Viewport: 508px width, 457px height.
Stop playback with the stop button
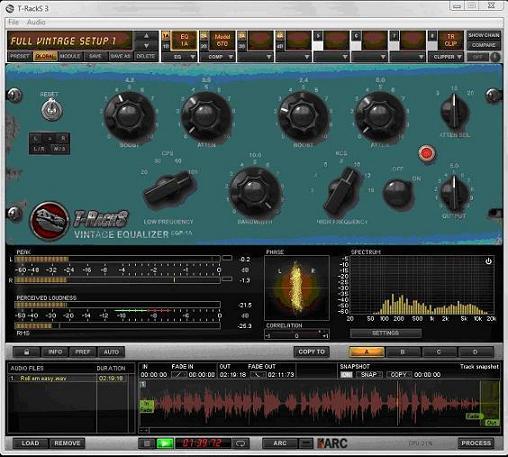pos(147,443)
